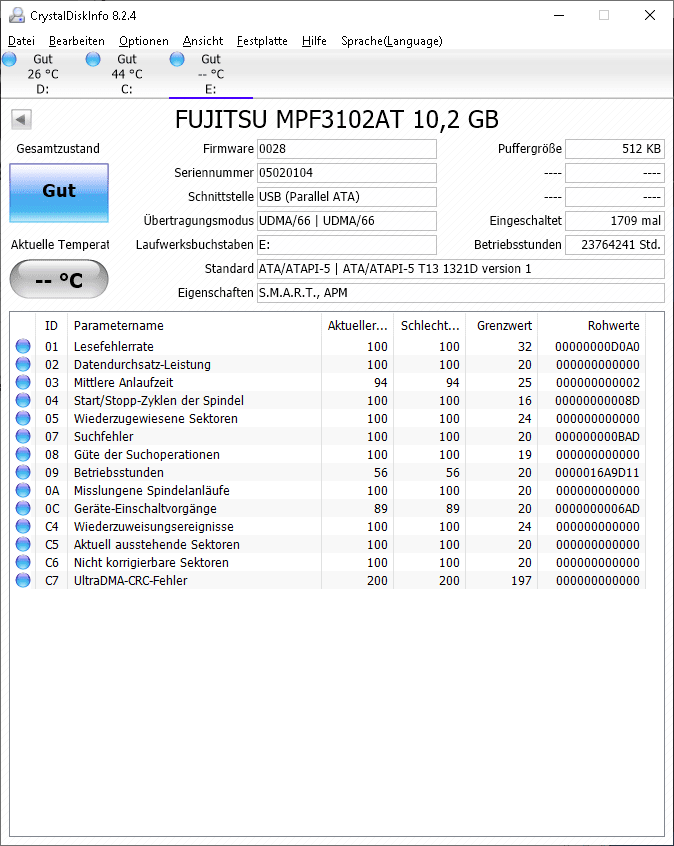
Task: Click status orb for Nicht korrigierbare Sektoren
Action: [x=23, y=562]
